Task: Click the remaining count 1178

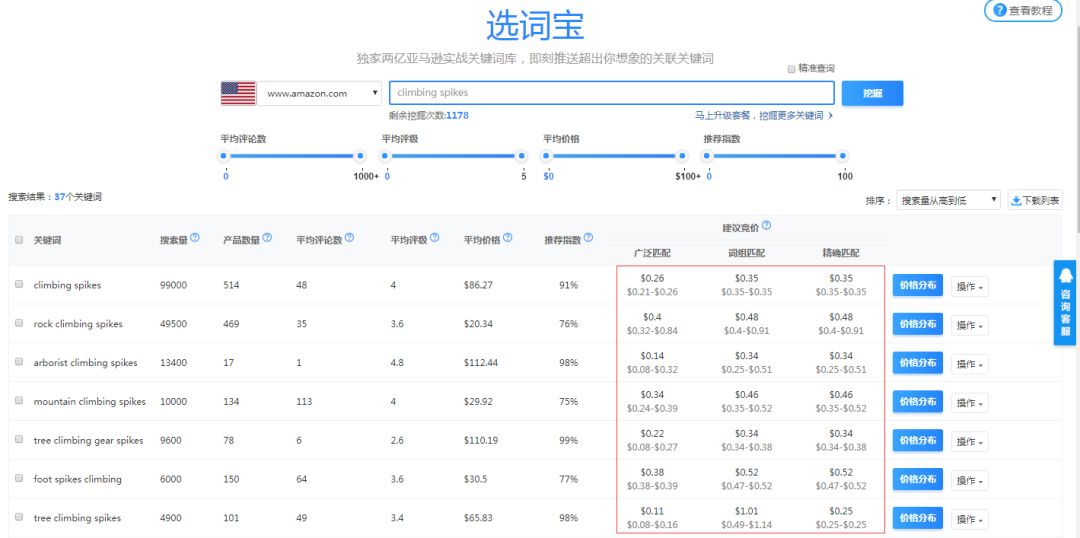Action: (x=457, y=116)
